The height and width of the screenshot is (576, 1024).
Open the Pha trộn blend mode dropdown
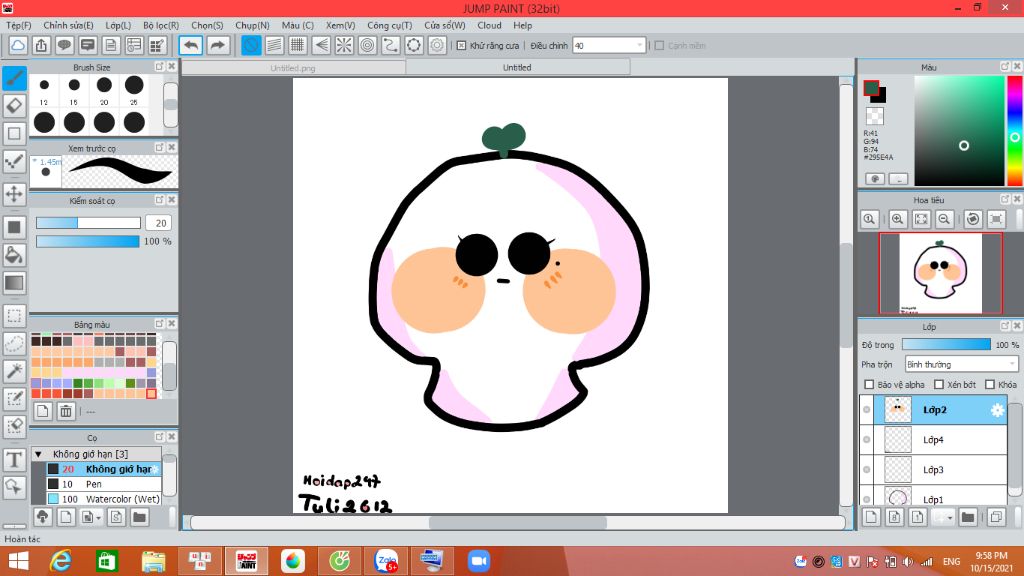(x=961, y=364)
